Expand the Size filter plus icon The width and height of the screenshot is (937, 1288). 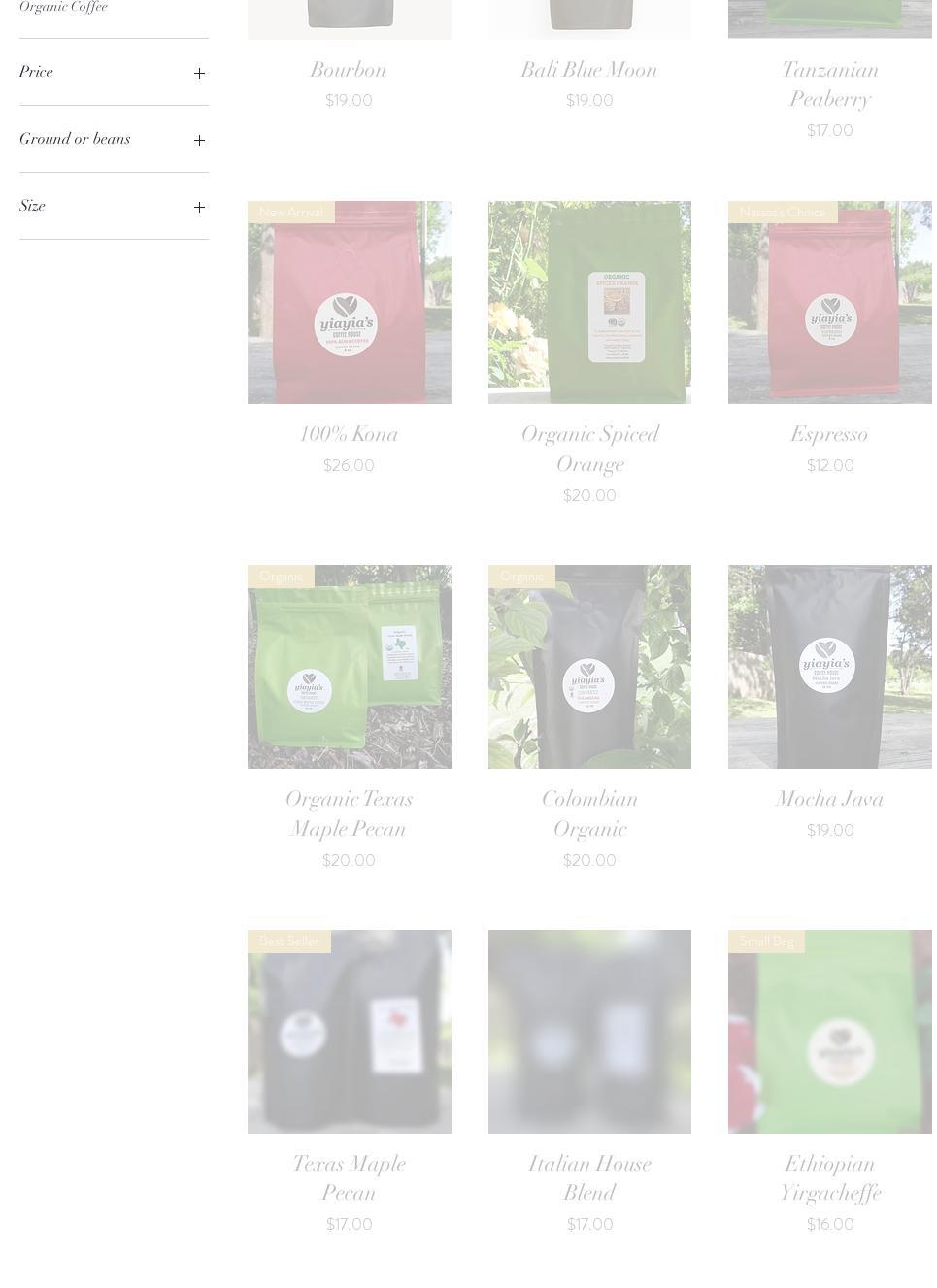[199, 207]
